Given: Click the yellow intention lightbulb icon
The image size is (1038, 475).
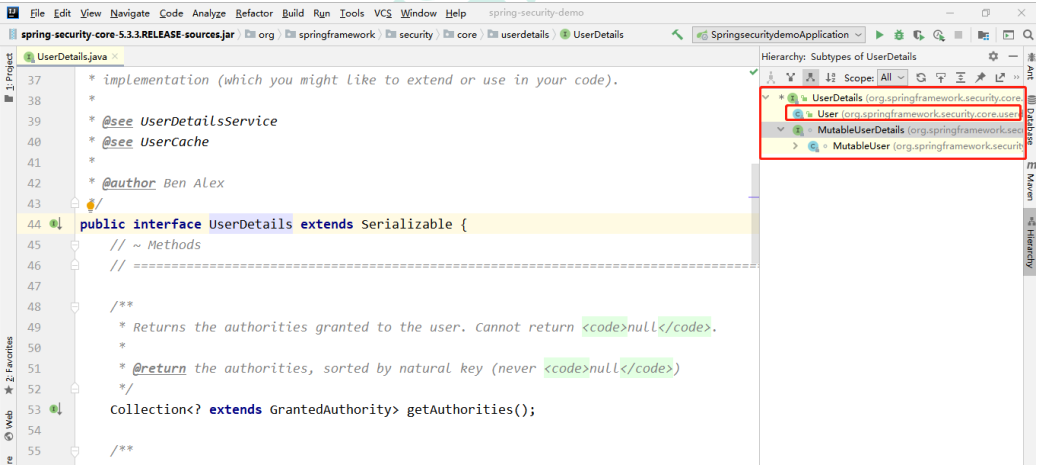Looking at the screenshot, I should 91,206.
